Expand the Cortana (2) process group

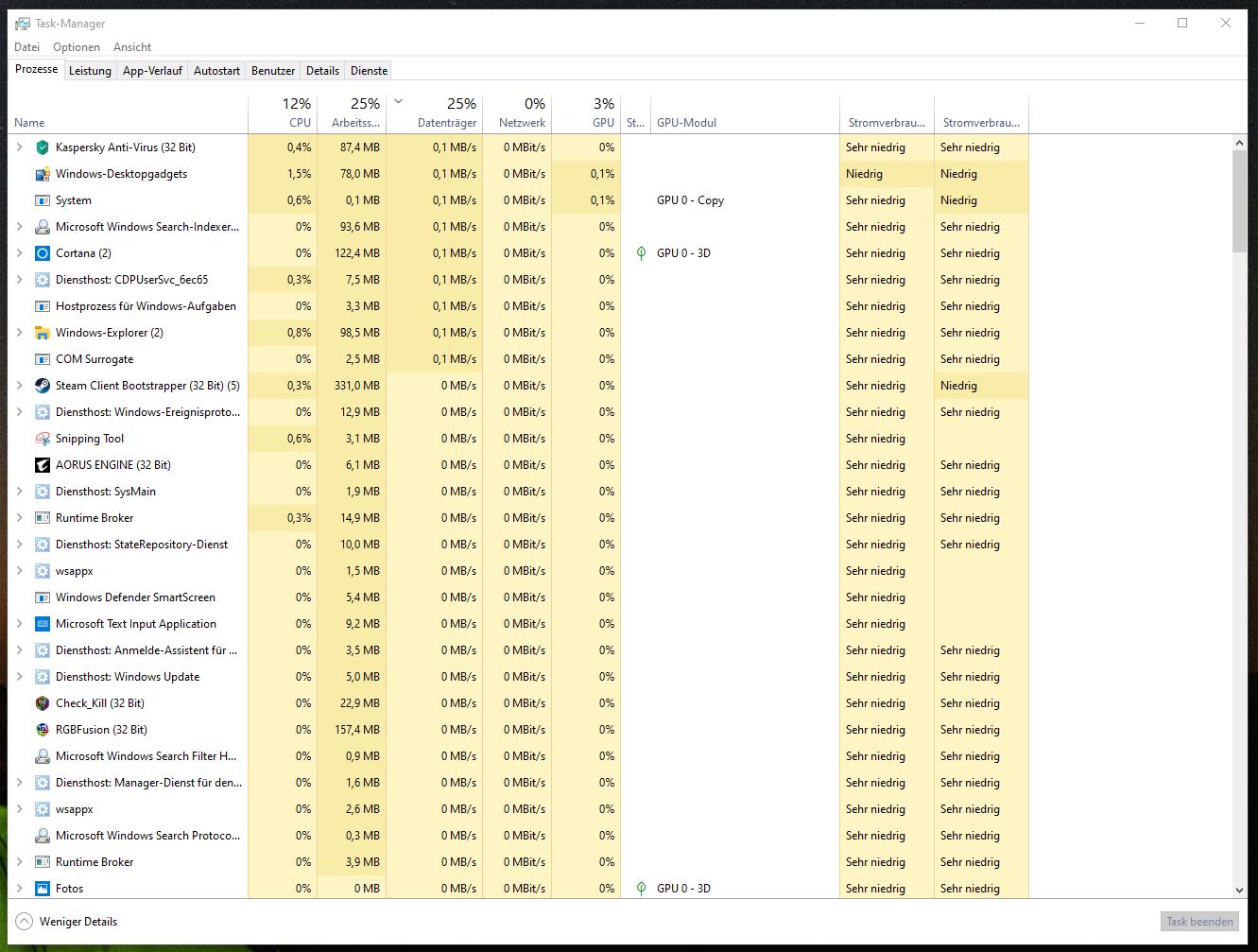[x=19, y=253]
